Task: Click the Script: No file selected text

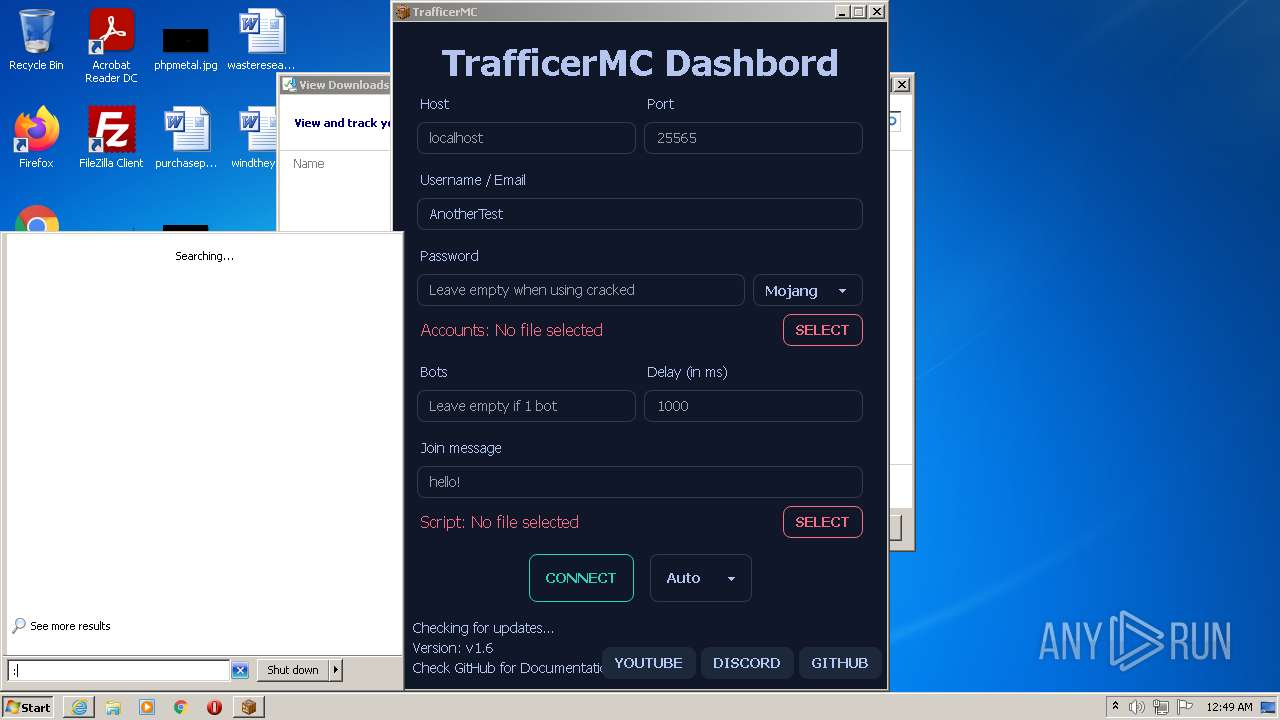Action: coord(499,522)
